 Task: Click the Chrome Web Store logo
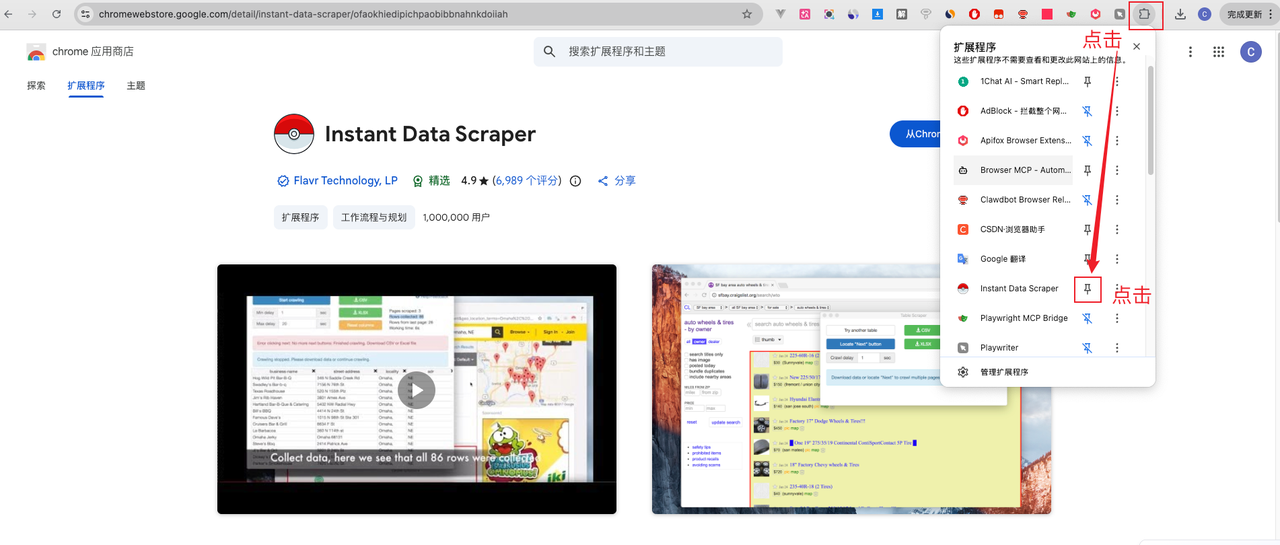pos(36,52)
